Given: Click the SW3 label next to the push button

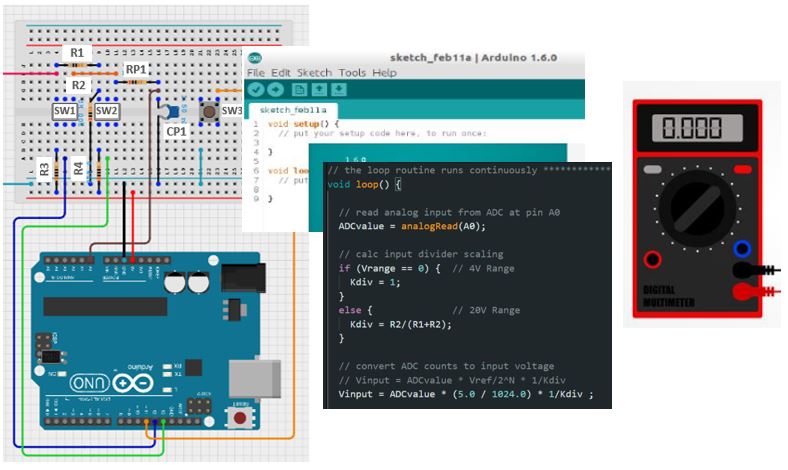Looking at the screenshot, I should click(232, 111).
